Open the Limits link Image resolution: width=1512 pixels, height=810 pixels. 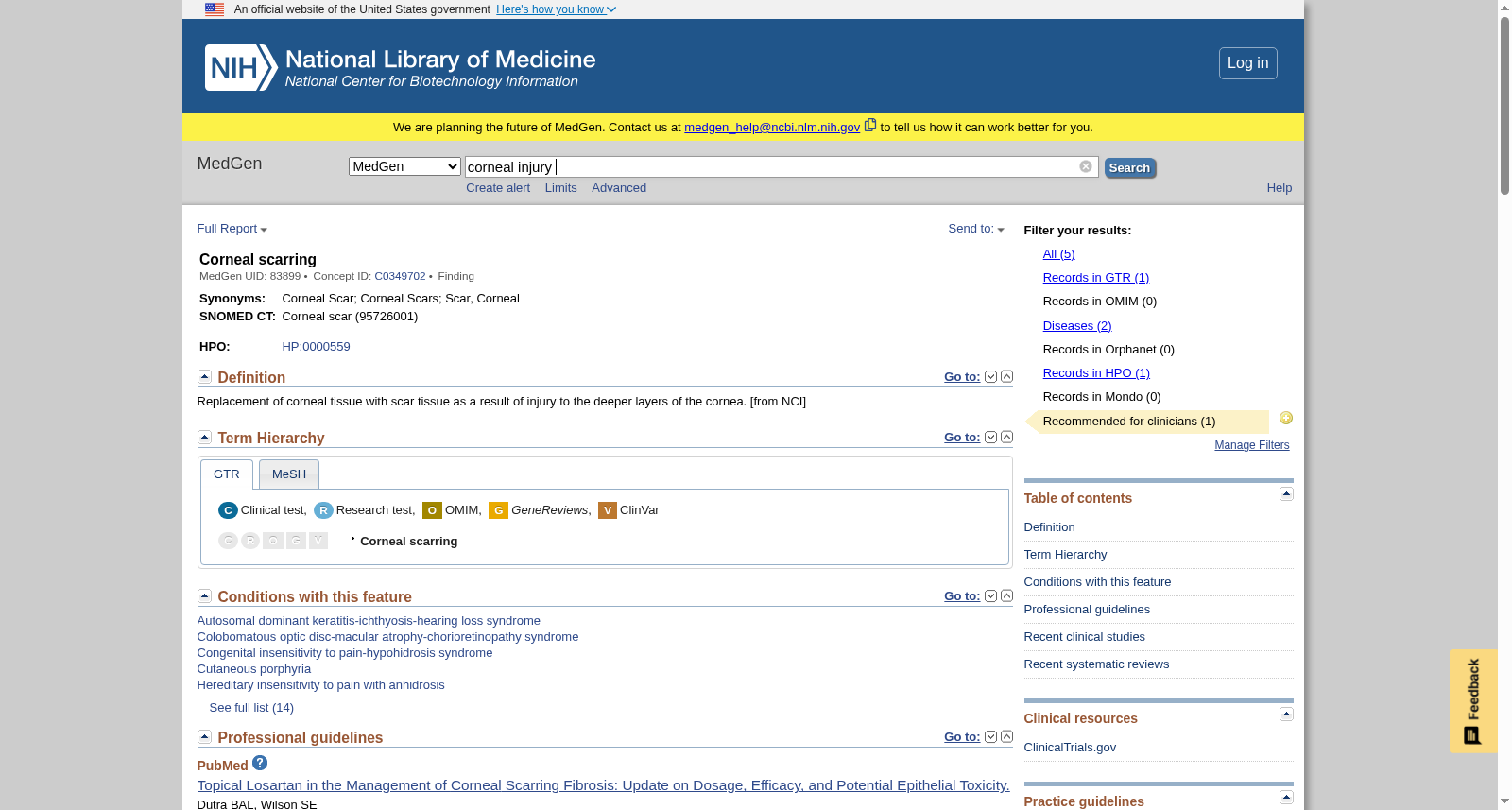pos(560,188)
